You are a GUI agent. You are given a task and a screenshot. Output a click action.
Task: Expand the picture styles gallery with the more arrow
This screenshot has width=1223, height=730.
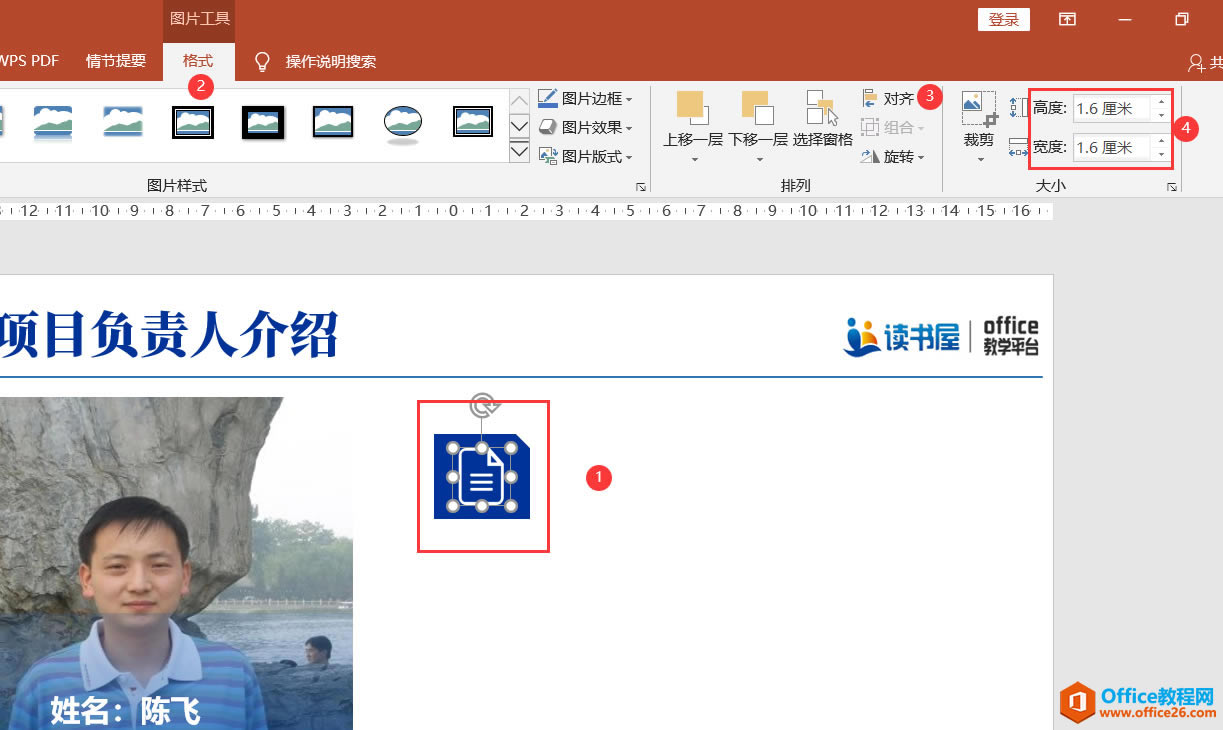pos(518,150)
